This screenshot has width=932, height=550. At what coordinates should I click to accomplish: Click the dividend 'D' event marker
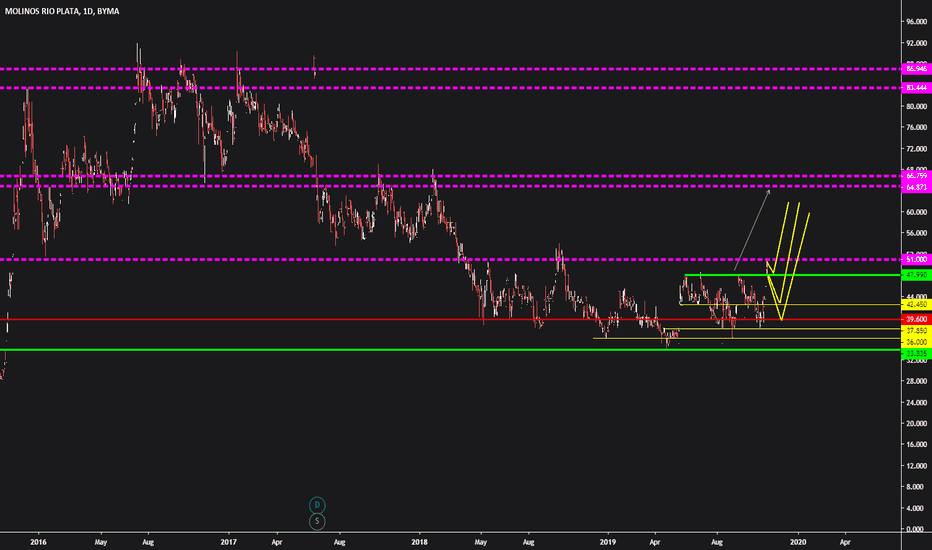coord(317,505)
